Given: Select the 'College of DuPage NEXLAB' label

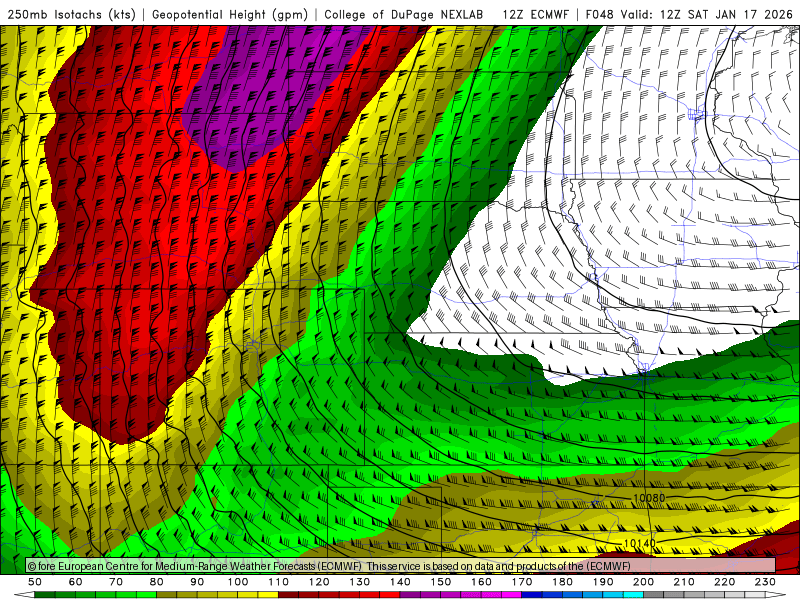Looking at the screenshot, I should (x=404, y=14).
